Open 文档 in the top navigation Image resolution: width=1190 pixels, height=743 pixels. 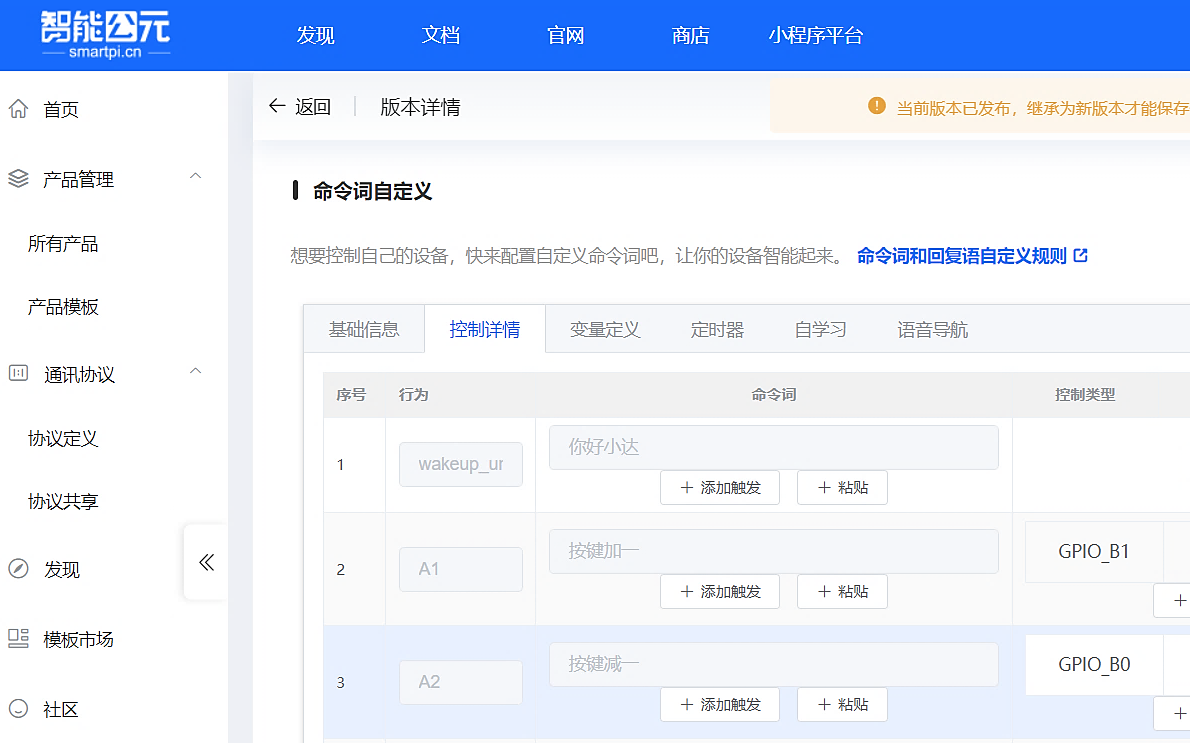click(440, 36)
